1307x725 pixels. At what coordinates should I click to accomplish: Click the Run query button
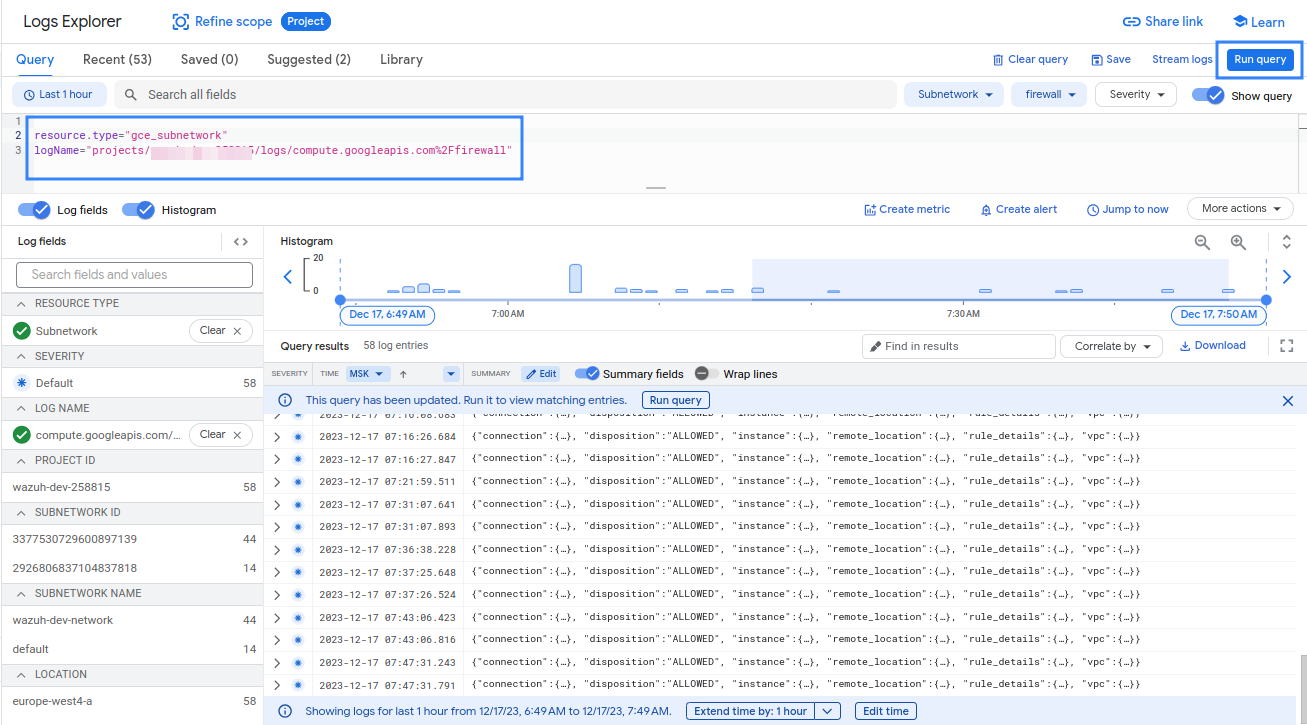click(1258, 59)
